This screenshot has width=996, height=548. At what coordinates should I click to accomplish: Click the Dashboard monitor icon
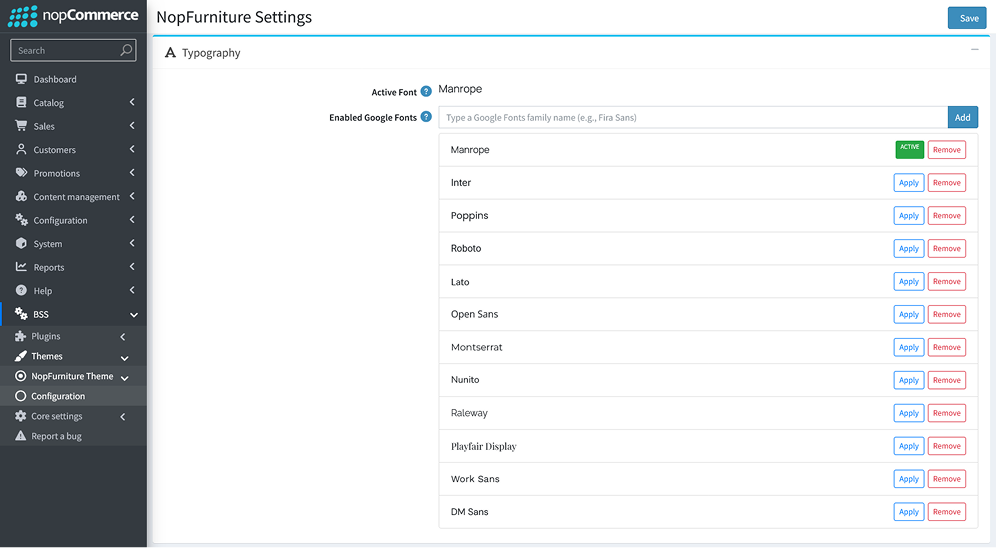point(21,79)
